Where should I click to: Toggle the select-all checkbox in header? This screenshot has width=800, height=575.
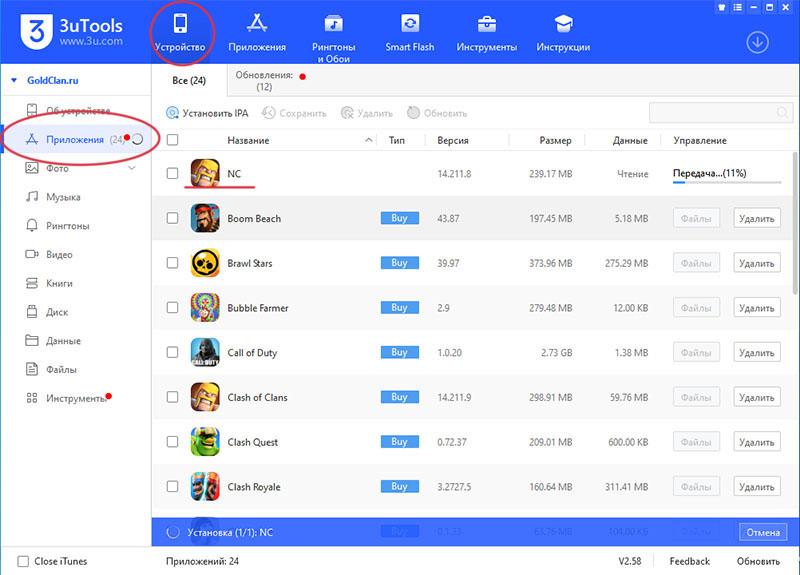[x=172, y=140]
